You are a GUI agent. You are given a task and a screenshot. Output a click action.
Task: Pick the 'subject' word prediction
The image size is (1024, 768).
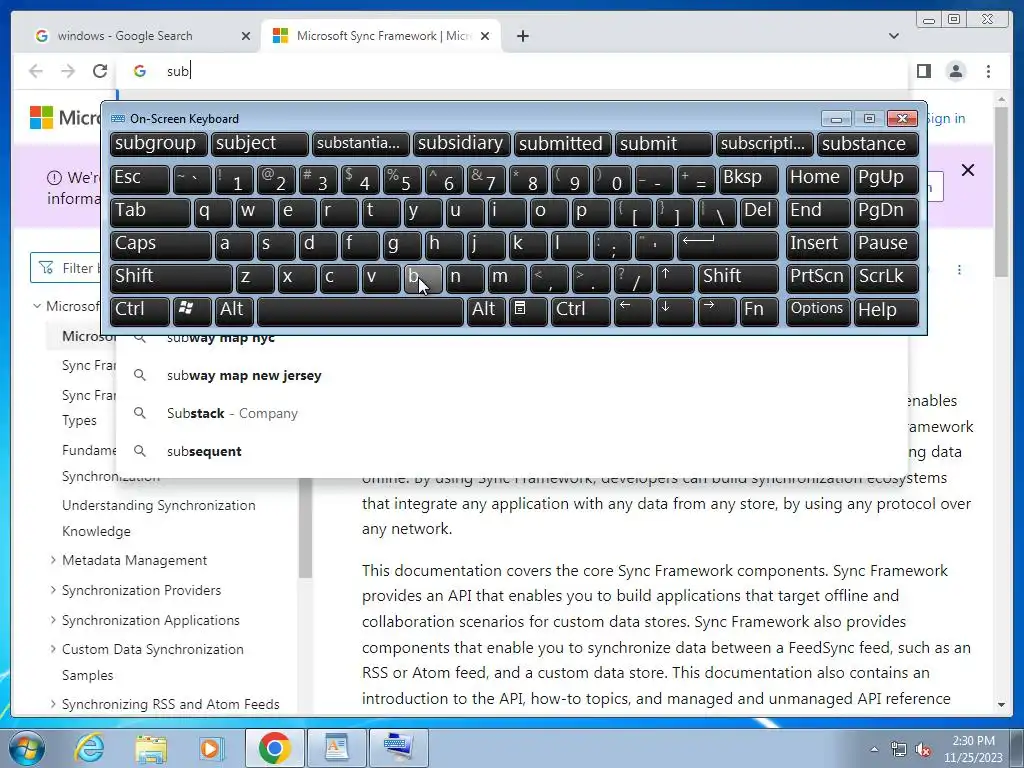point(259,144)
